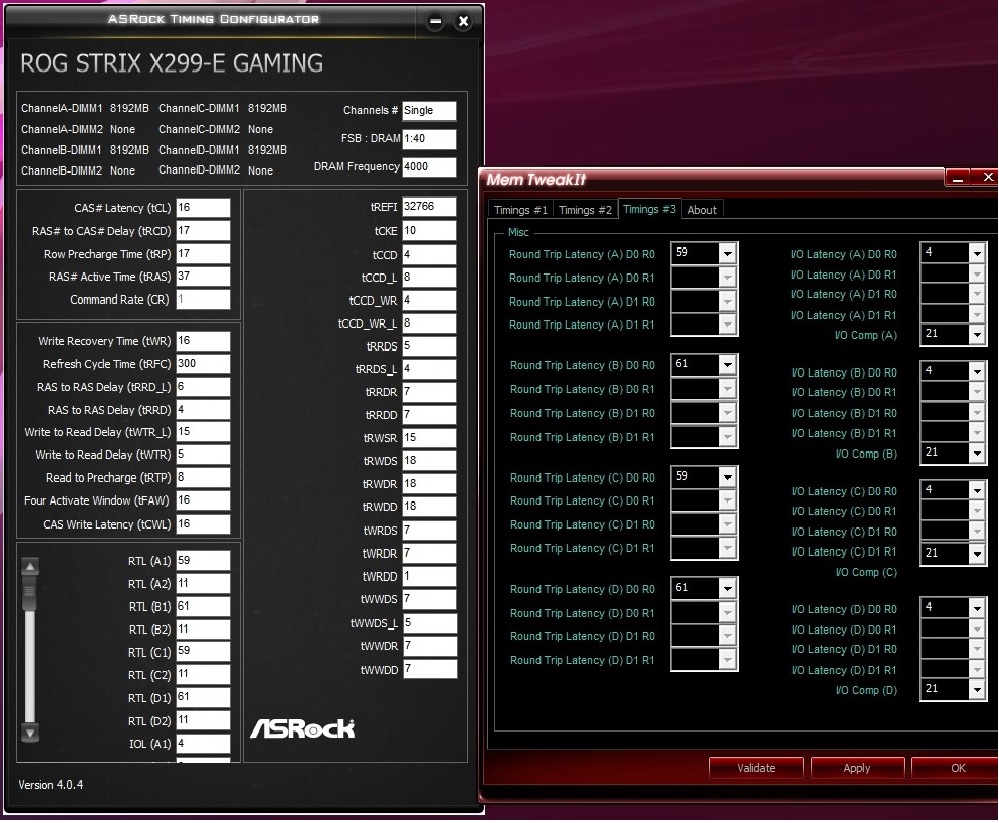Click the FSB : DRAM ratio field
Screen dimensions: 999x823
(x=429, y=139)
